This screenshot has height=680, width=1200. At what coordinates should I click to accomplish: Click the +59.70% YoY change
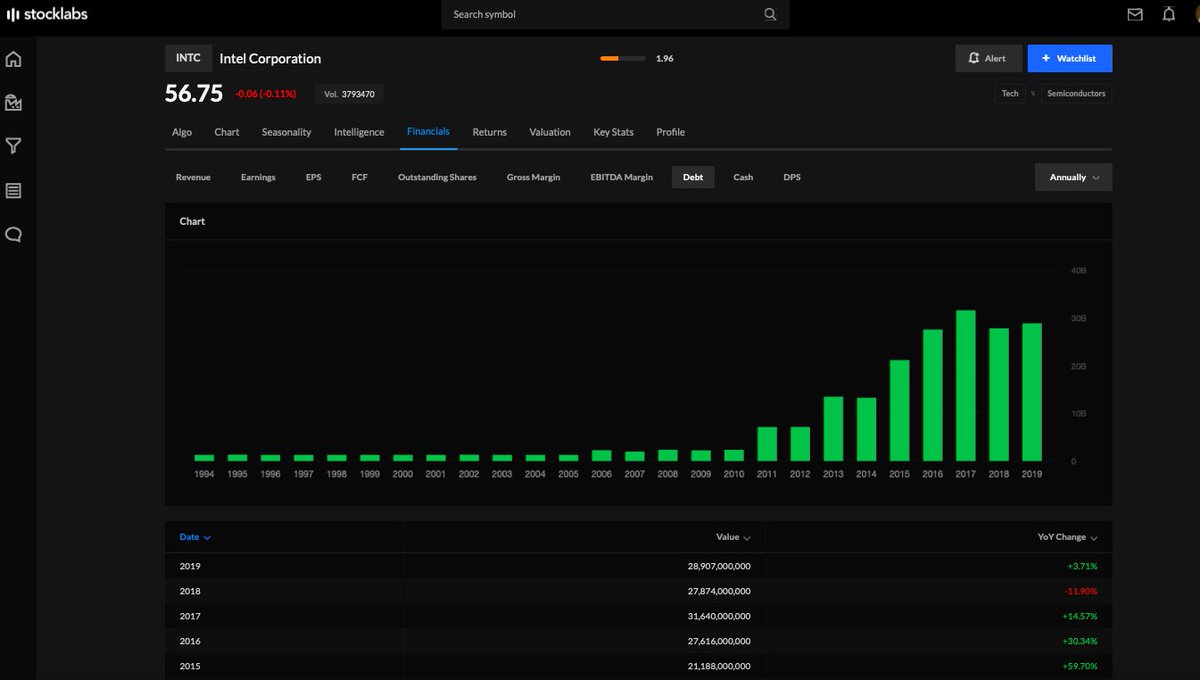point(1080,666)
